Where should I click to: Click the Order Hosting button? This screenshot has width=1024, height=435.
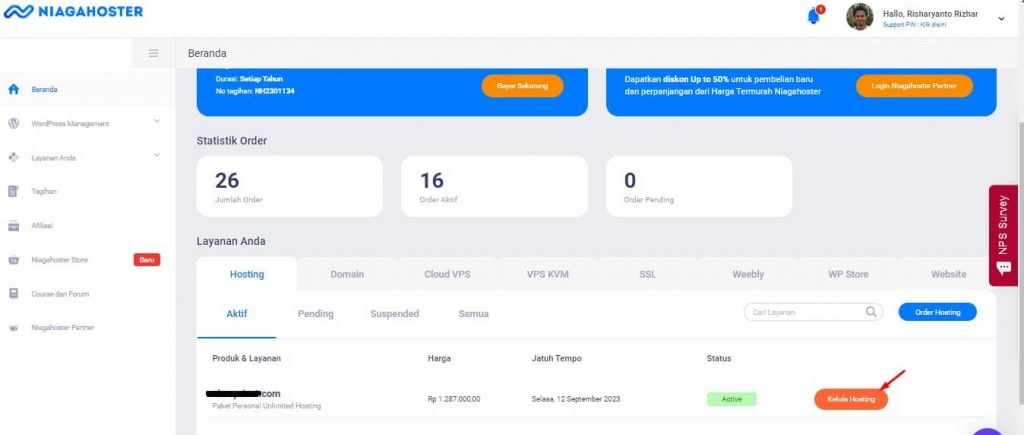click(x=937, y=312)
